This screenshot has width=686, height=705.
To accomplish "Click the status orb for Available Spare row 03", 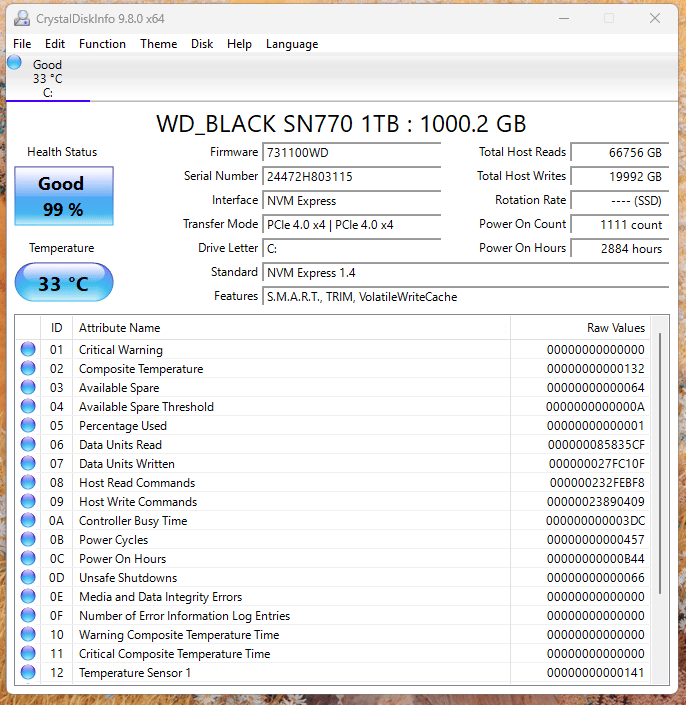I will (x=28, y=387).
